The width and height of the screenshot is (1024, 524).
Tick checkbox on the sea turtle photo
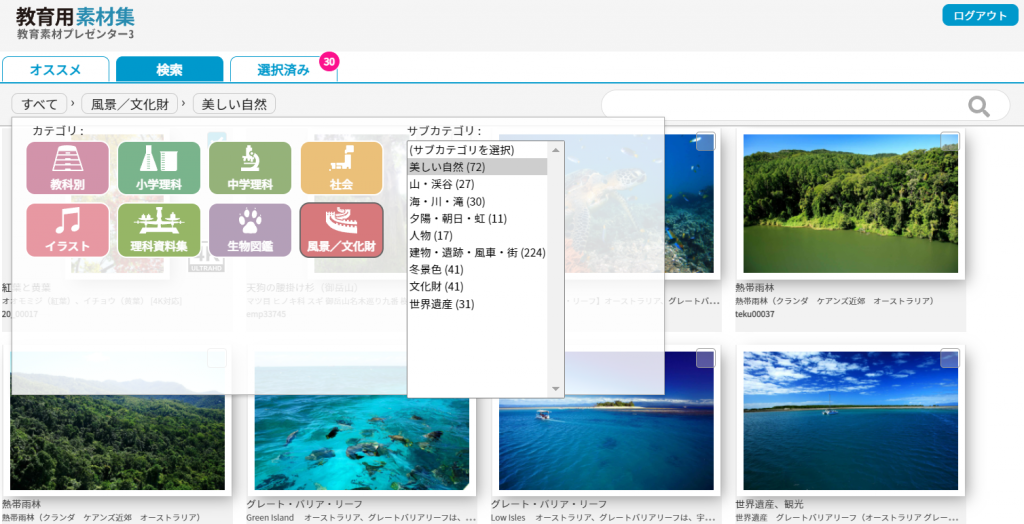(705, 141)
